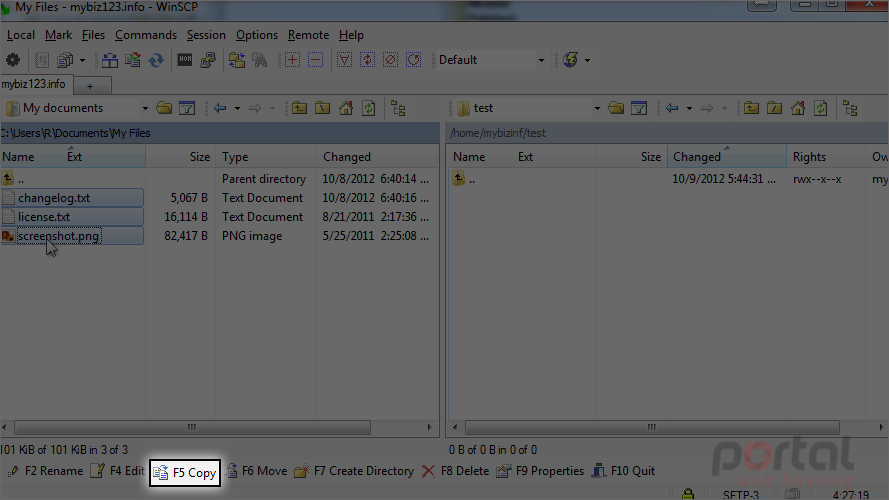Click F6 Move button
This screenshot has height=500, width=889.
click(257, 471)
